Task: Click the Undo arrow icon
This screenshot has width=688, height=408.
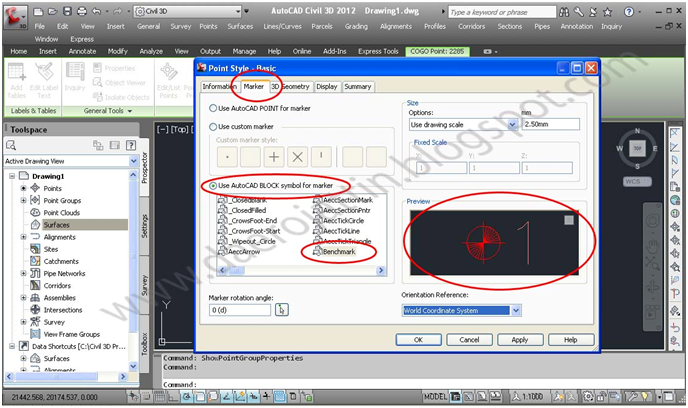Action: [x=97, y=12]
